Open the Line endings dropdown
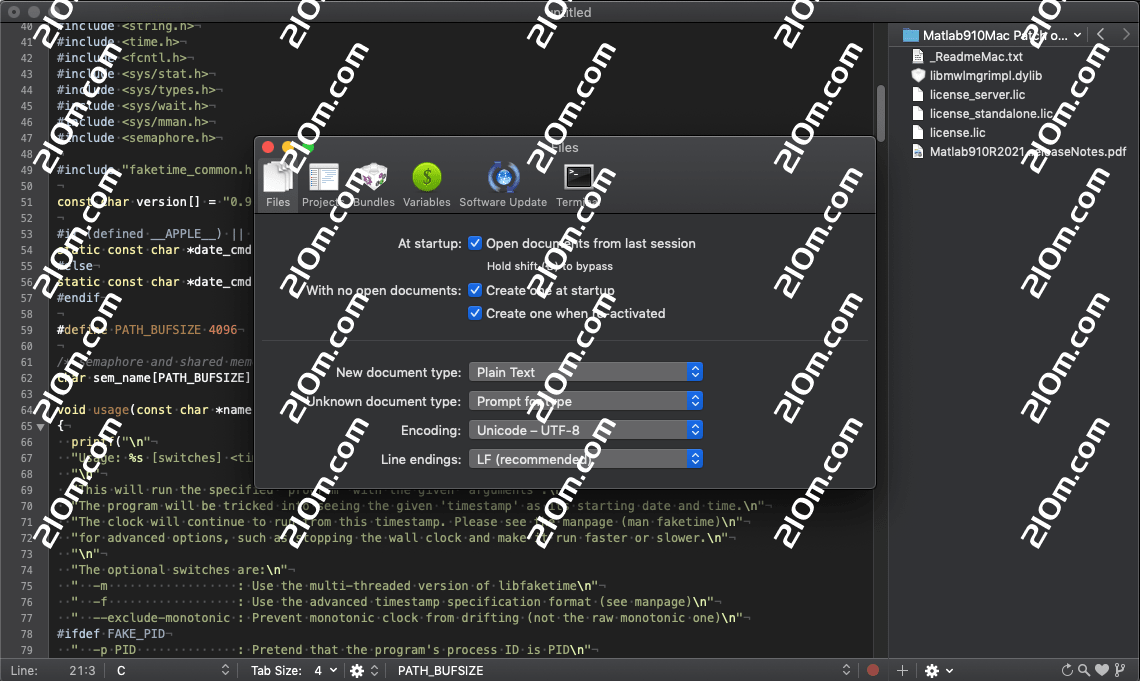Viewport: 1140px width, 681px height. (x=586, y=459)
